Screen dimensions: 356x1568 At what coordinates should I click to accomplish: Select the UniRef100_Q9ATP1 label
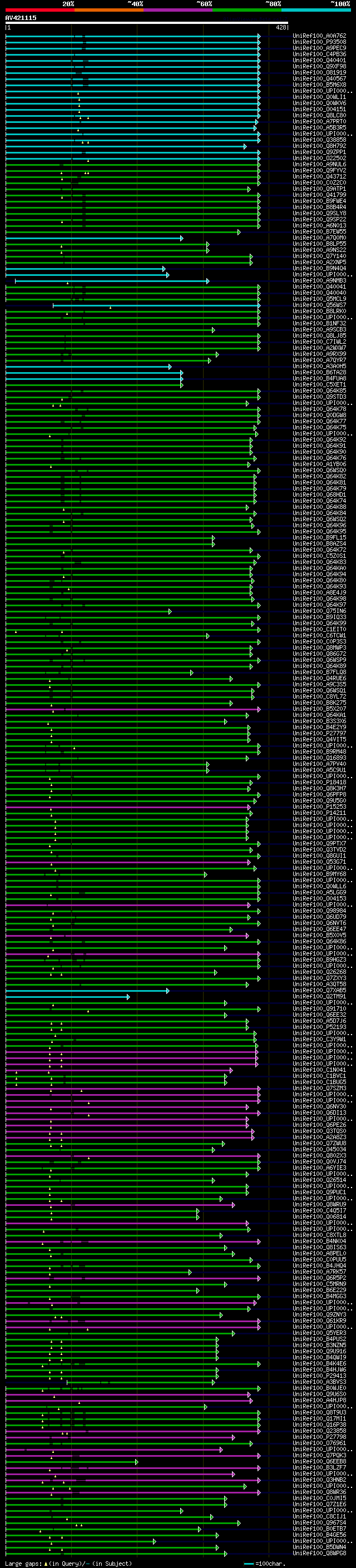[x=319, y=189]
